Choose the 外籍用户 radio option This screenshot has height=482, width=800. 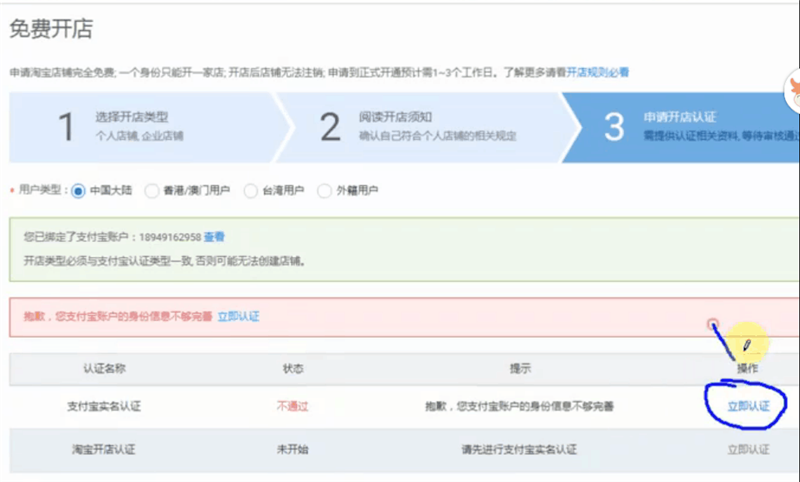click(x=324, y=191)
